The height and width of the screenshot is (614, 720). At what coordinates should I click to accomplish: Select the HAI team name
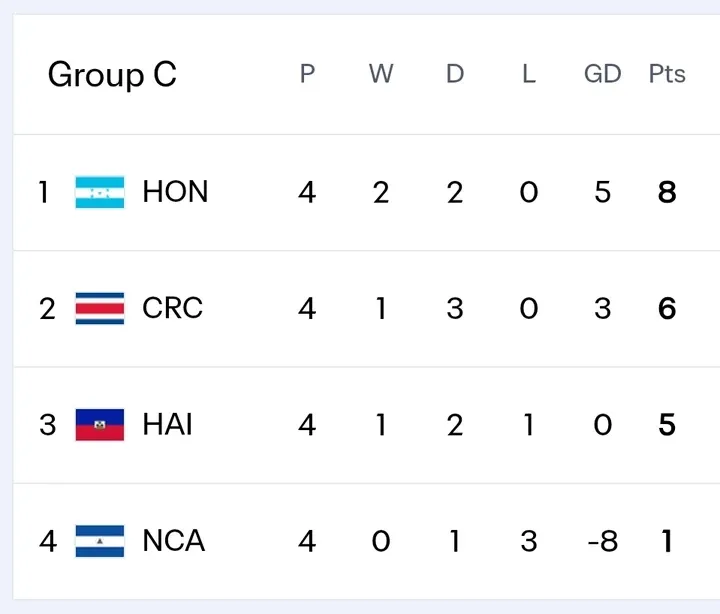pyautogui.click(x=167, y=425)
